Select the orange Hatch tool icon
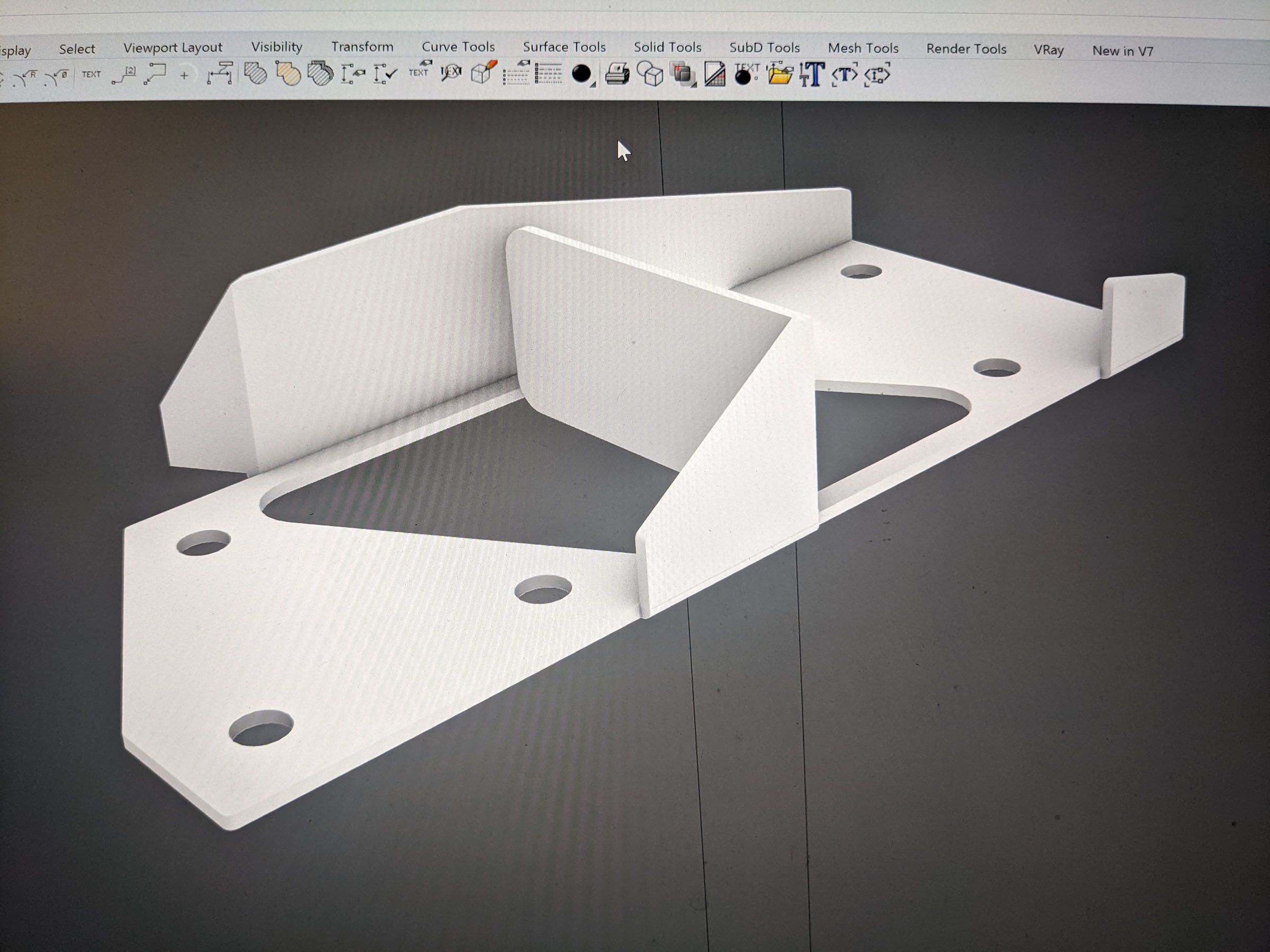Screen dimensions: 1270x952 click(288, 74)
